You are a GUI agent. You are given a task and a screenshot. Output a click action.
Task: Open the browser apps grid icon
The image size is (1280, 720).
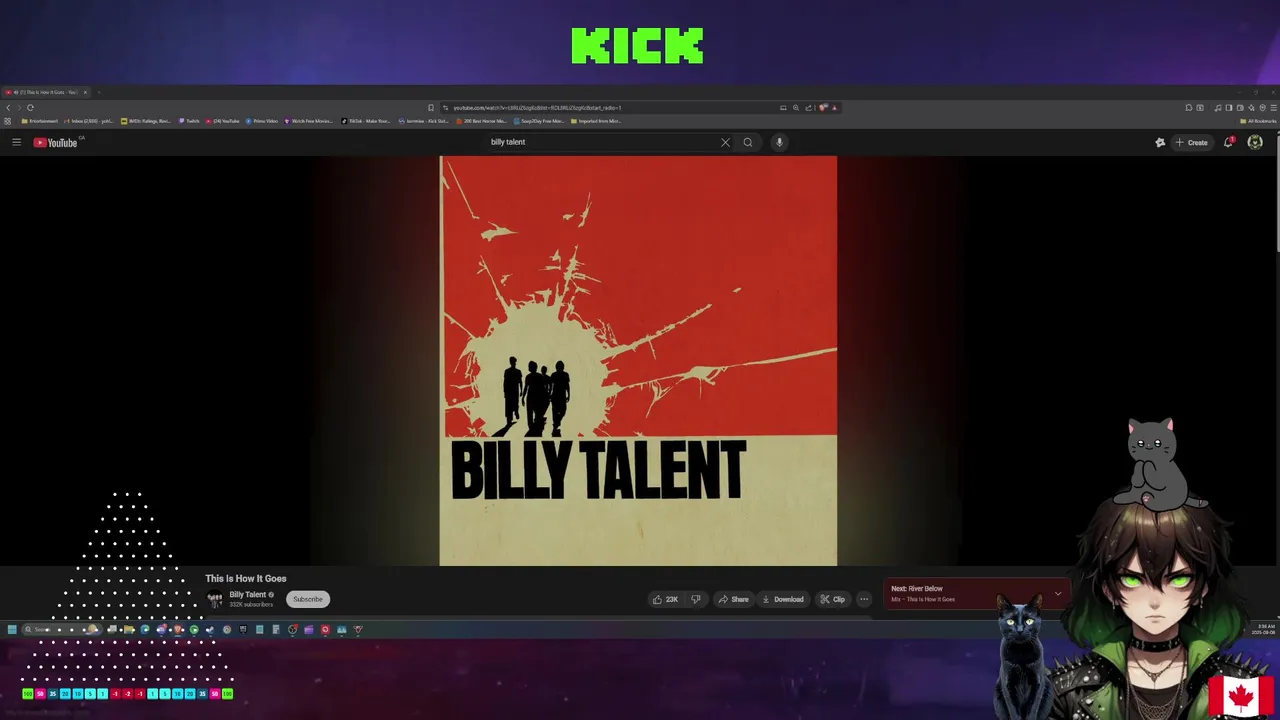pos(7,121)
